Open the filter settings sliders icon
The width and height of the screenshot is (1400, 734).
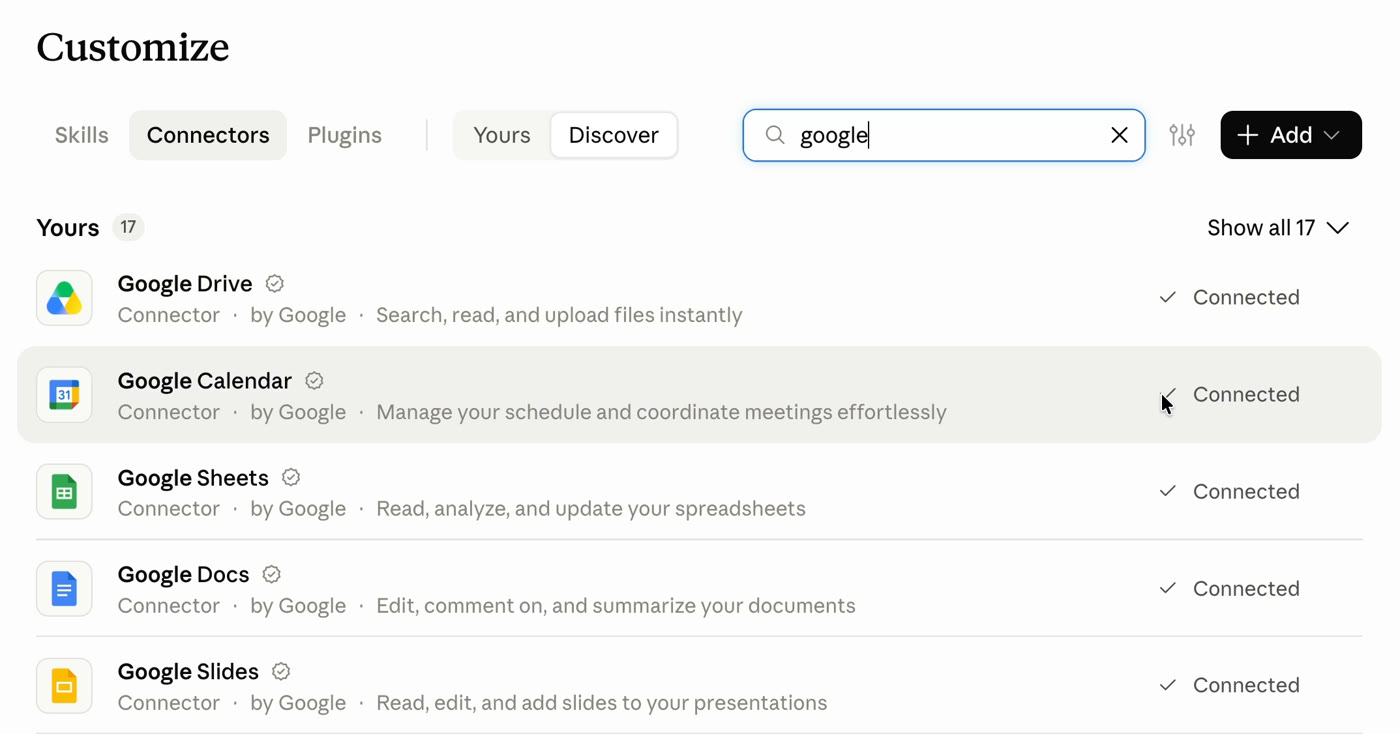1182,135
